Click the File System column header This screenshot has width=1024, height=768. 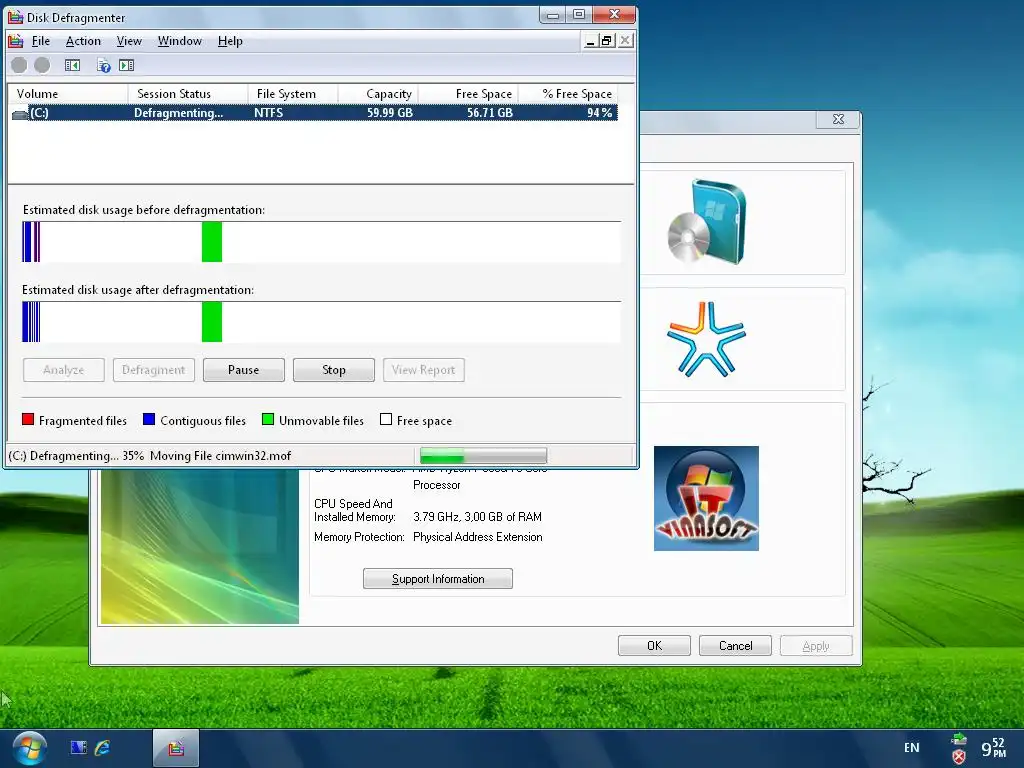(293, 94)
